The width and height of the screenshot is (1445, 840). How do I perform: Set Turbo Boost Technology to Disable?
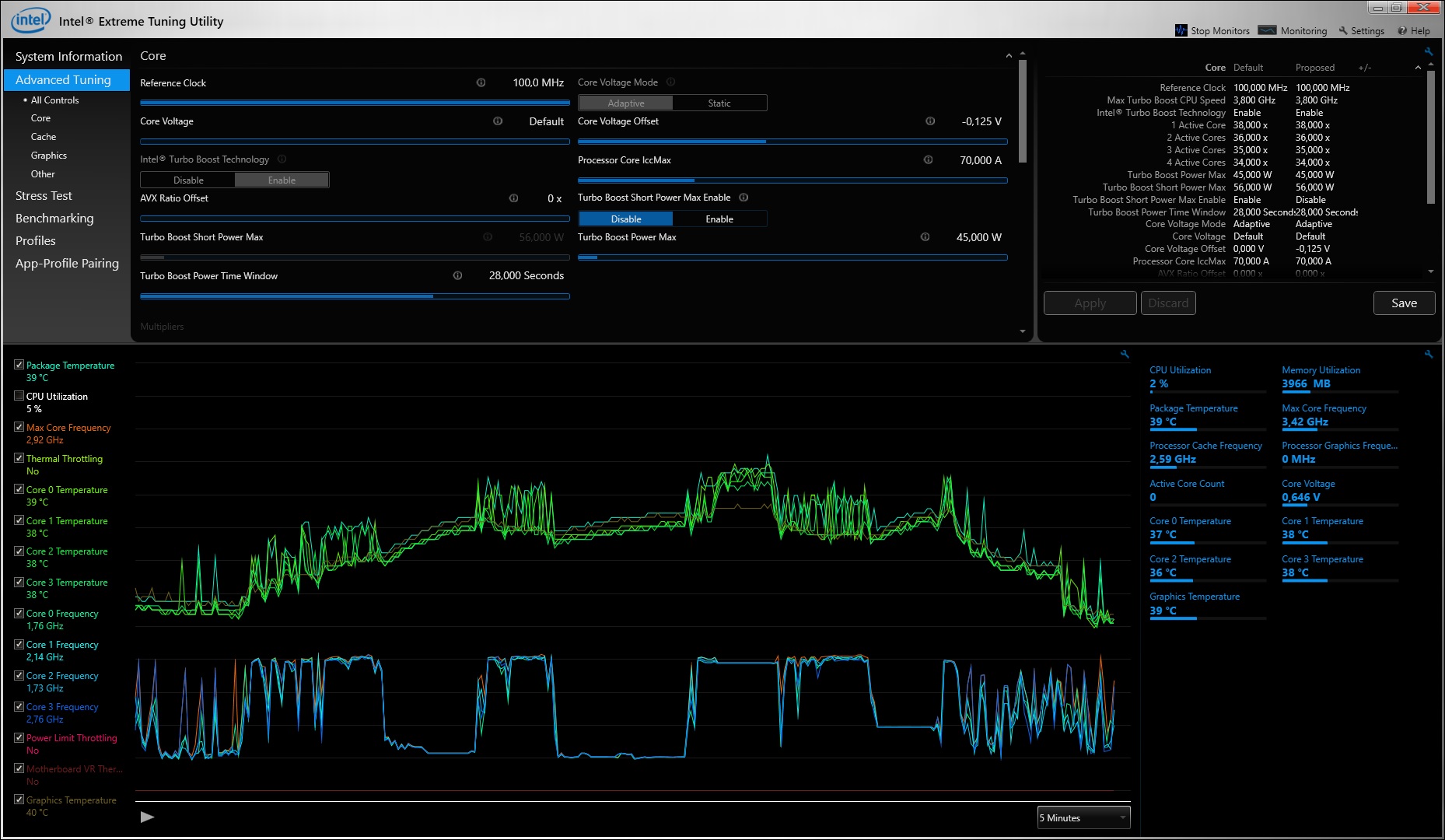click(x=188, y=180)
